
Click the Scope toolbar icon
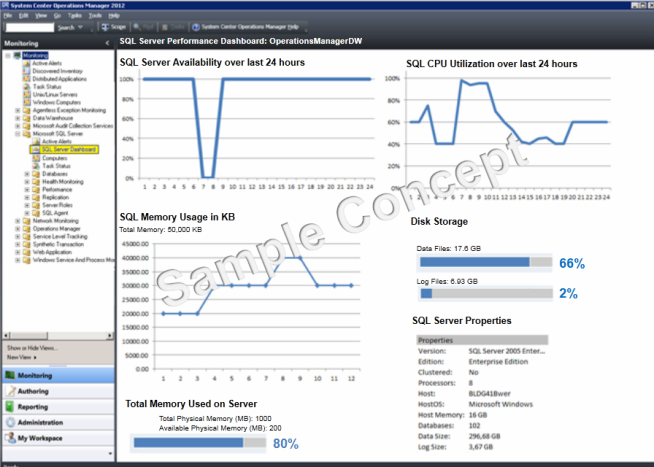point(105,27)
